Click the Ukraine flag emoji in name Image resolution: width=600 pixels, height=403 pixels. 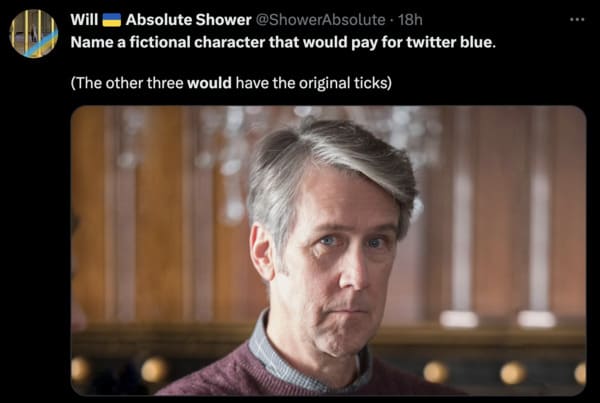pos(112,20)
